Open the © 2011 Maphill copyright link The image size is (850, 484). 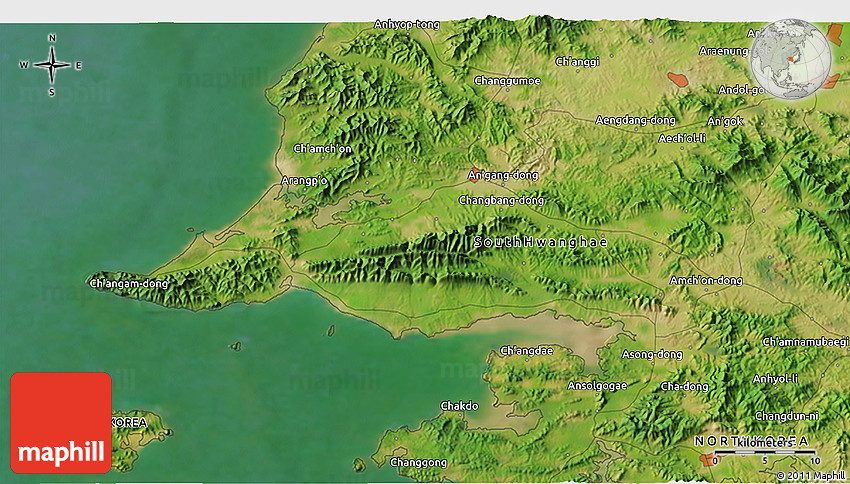[x=811, y=476]
